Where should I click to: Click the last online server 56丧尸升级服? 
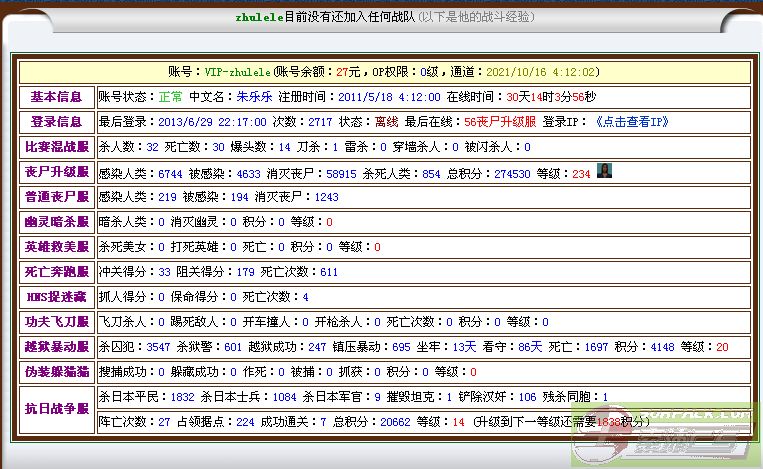pos(500,122)
